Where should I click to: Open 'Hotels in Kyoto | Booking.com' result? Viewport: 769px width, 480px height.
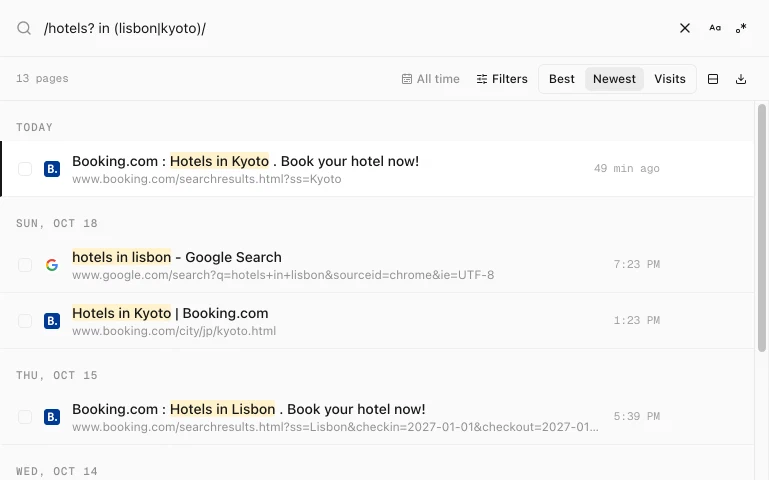(170, 313)
